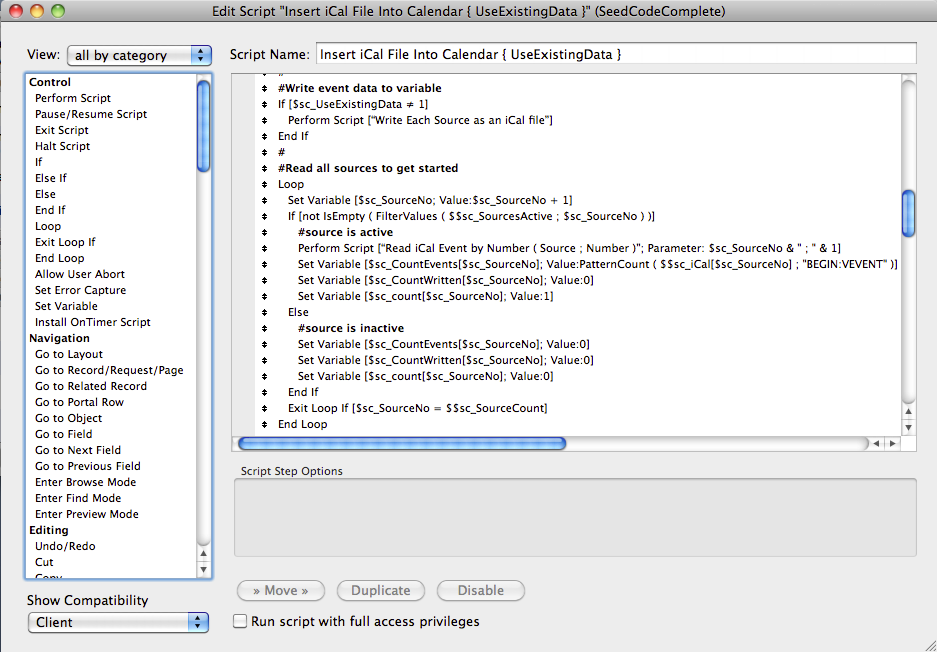Click handle icon for PatternCount Set Variable step
The height and width of the screenshot is (652, 937).
coord(265,265)
